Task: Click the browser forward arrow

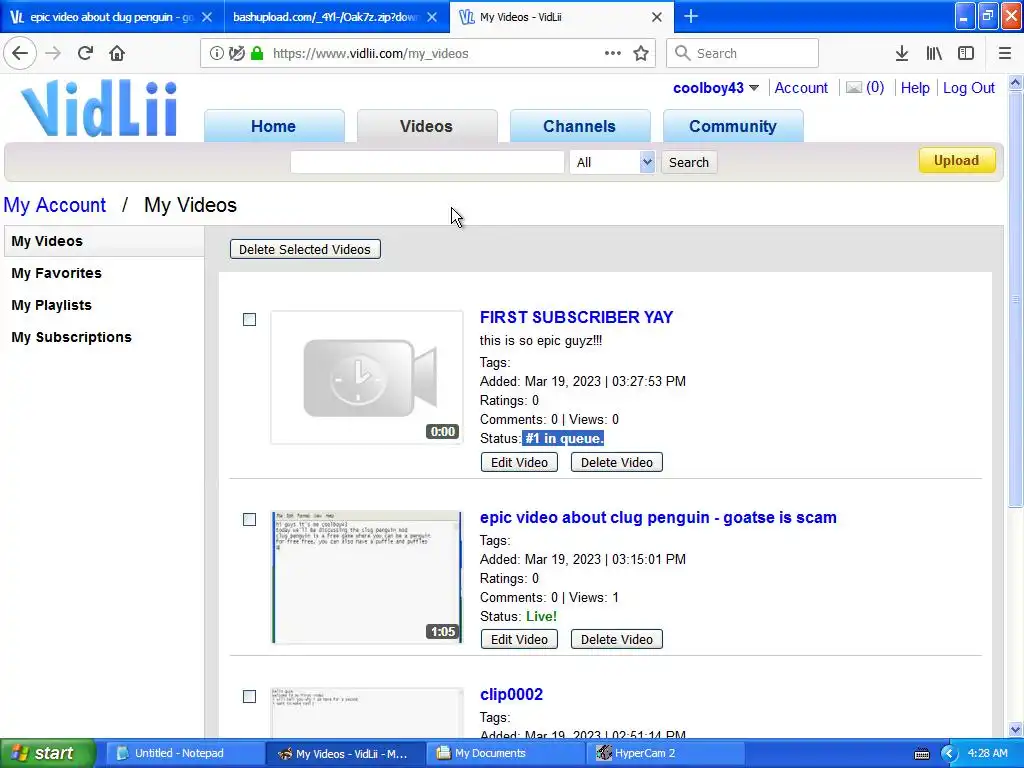Action: coord(53,53)
